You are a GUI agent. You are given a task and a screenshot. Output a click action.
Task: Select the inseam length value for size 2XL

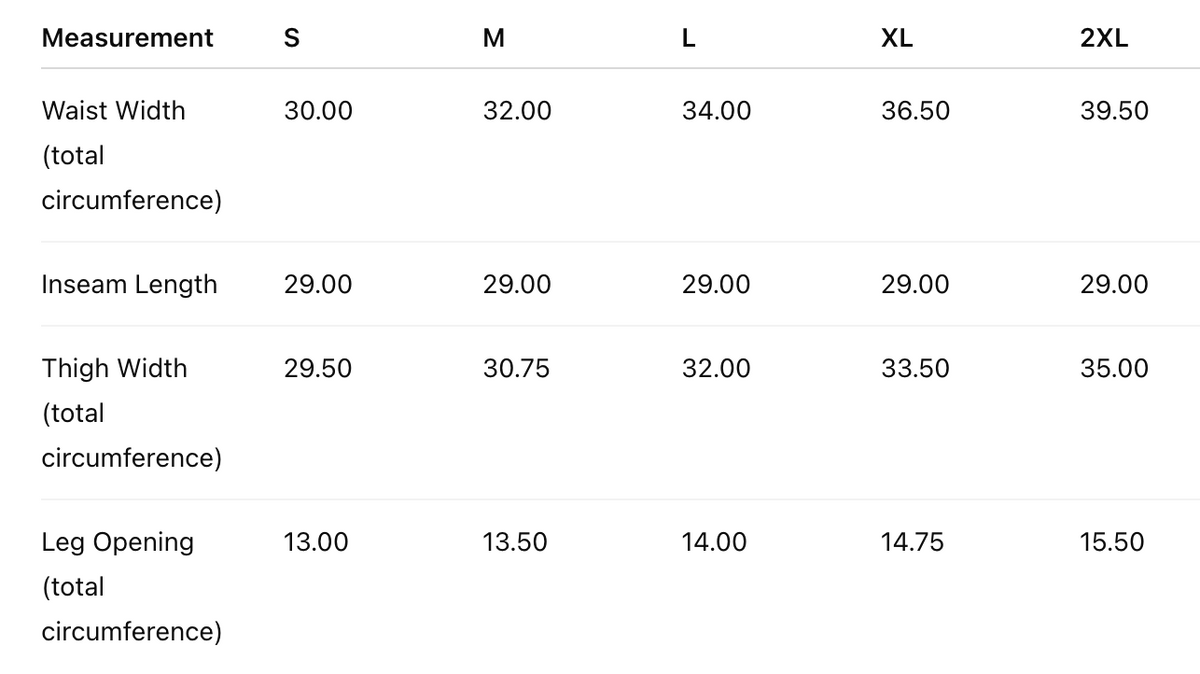[1114, 284]
